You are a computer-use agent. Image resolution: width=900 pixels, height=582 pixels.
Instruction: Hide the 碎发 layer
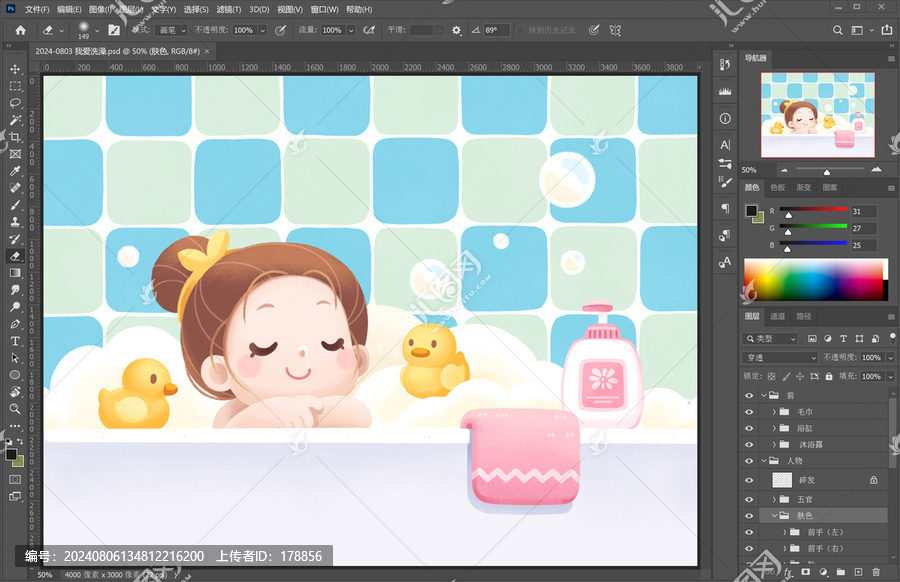pyautogui.click(x=749, y=480)
